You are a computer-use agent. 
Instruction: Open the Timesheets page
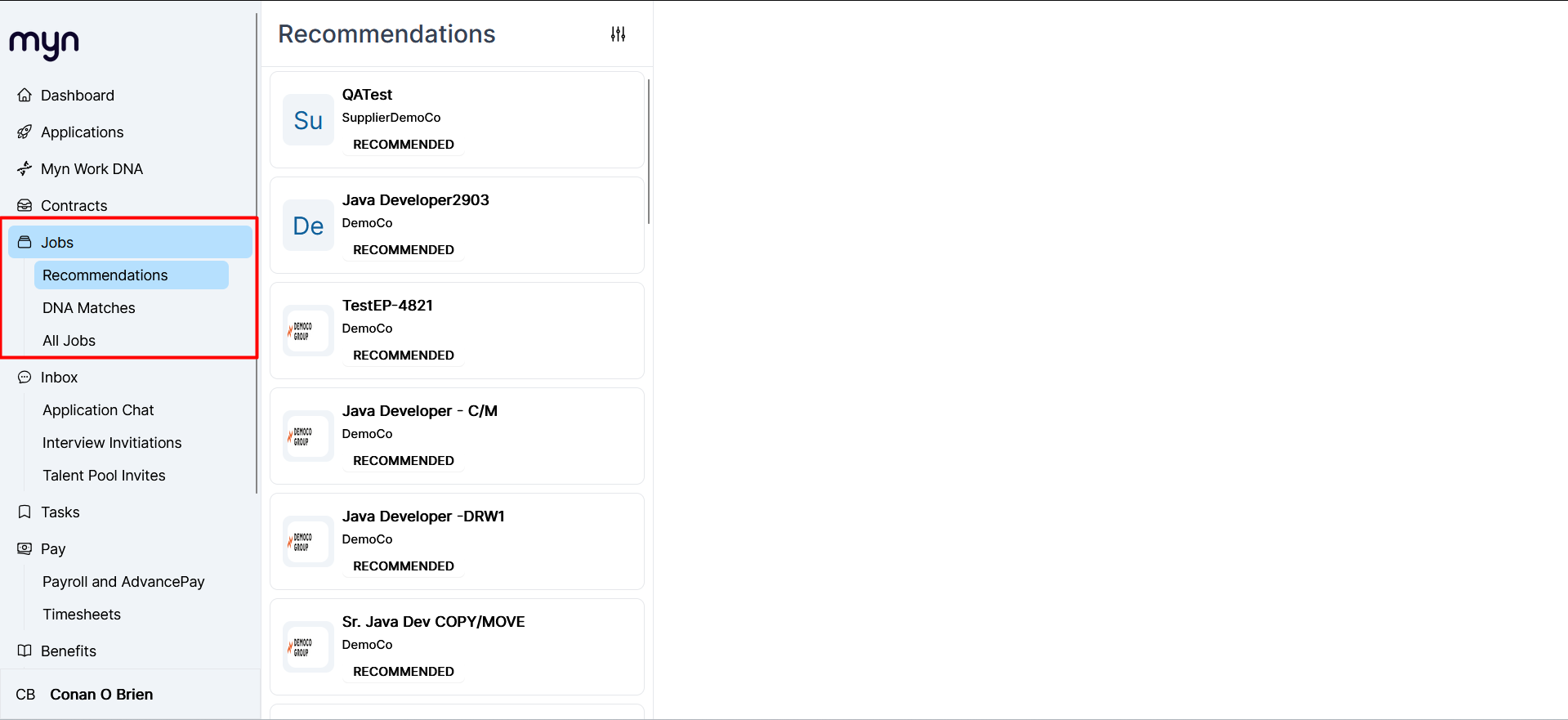point(82,614)
